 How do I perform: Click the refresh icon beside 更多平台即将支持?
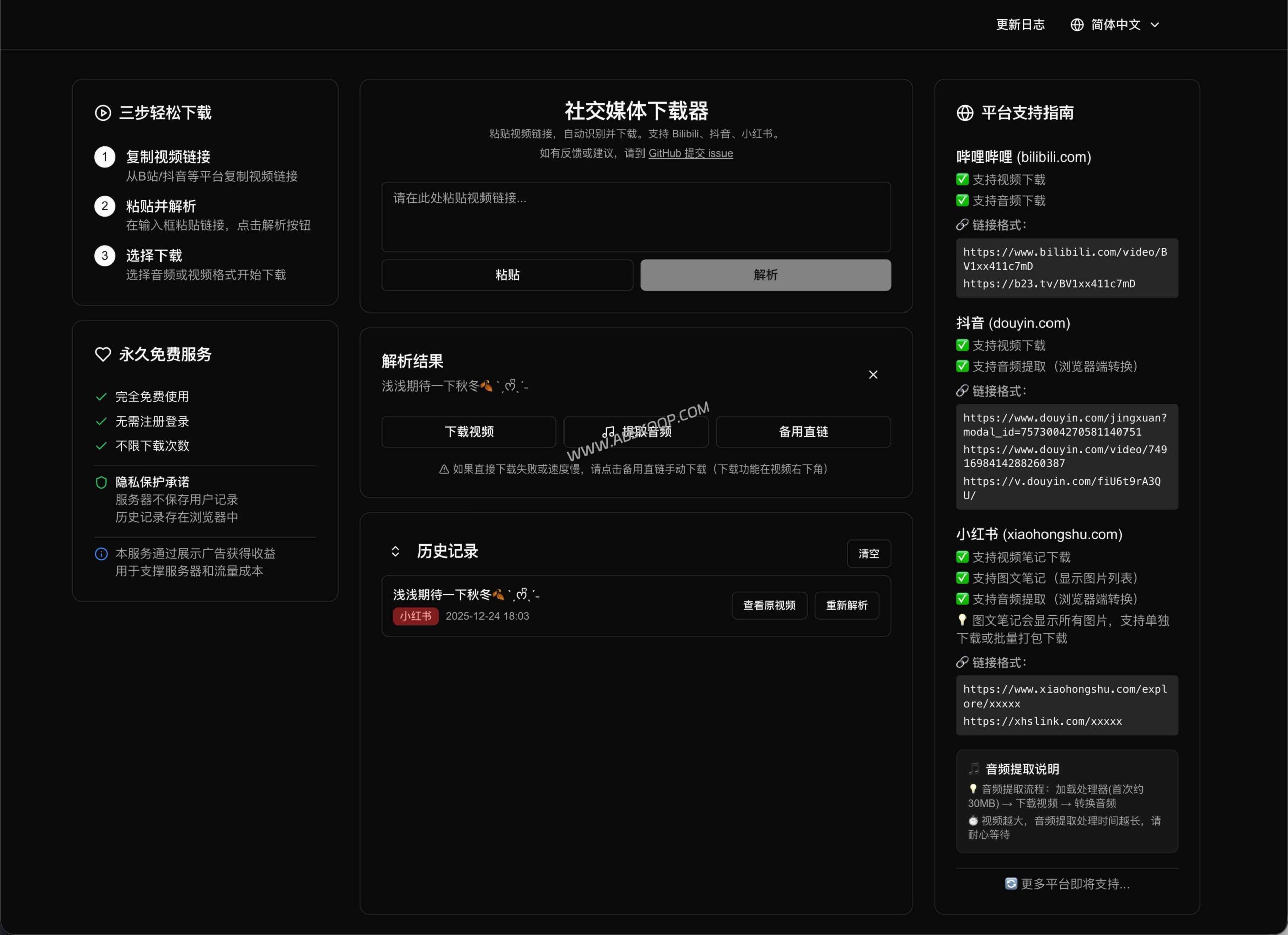1011,884
